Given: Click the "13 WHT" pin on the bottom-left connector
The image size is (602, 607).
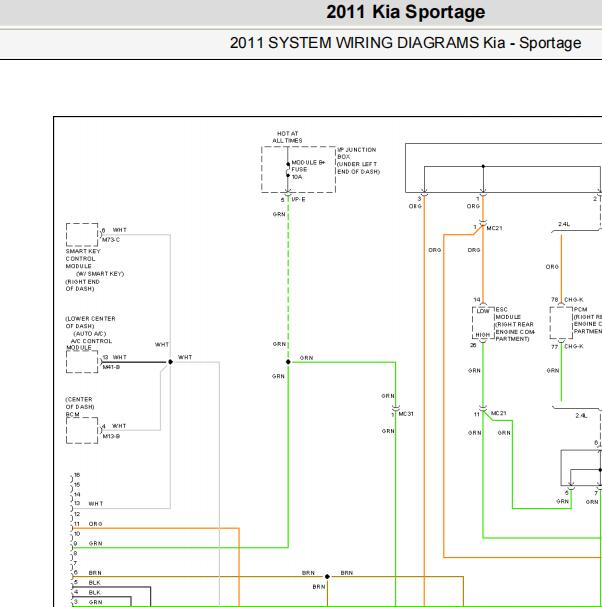Looking at the screenshot, I should click(89, 503).
